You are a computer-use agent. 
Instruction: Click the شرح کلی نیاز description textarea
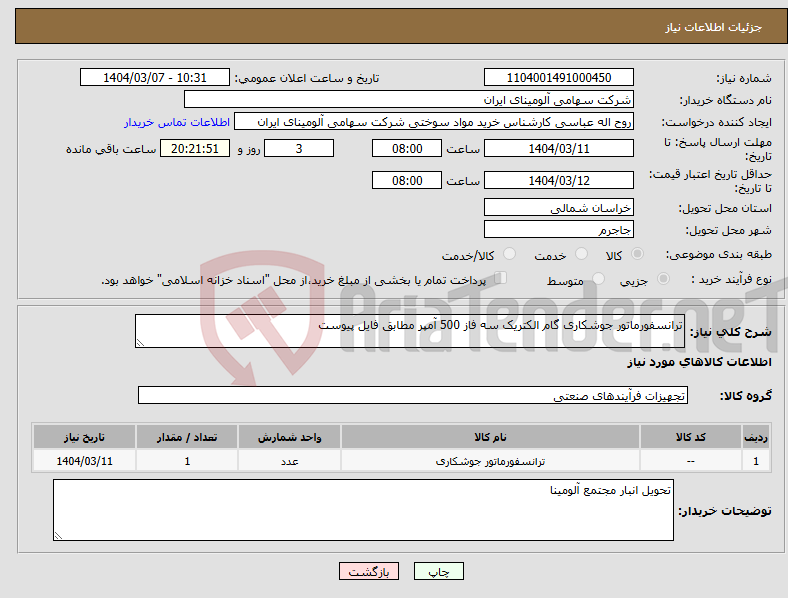coord(410,331)
